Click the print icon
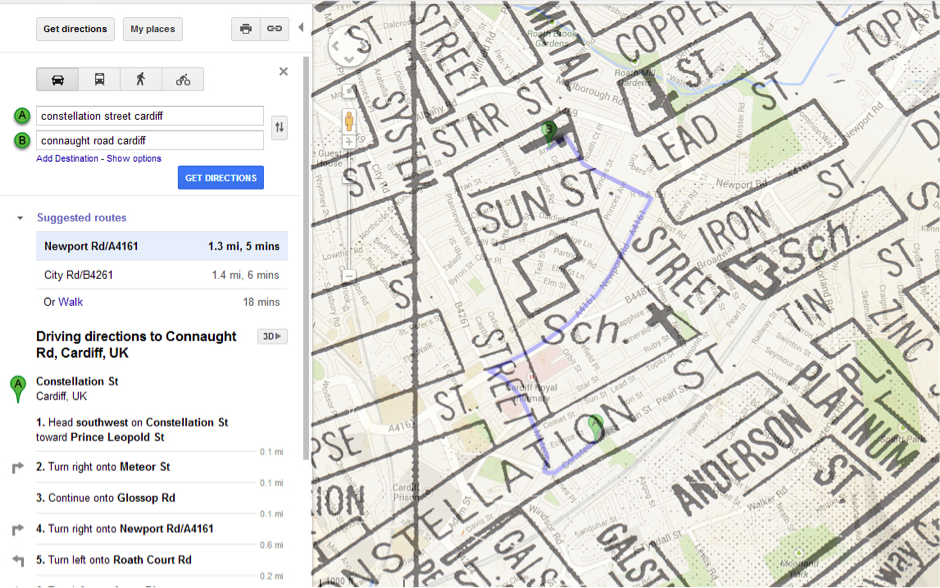This screenshot has height=588, width=940. pos(246,29)
